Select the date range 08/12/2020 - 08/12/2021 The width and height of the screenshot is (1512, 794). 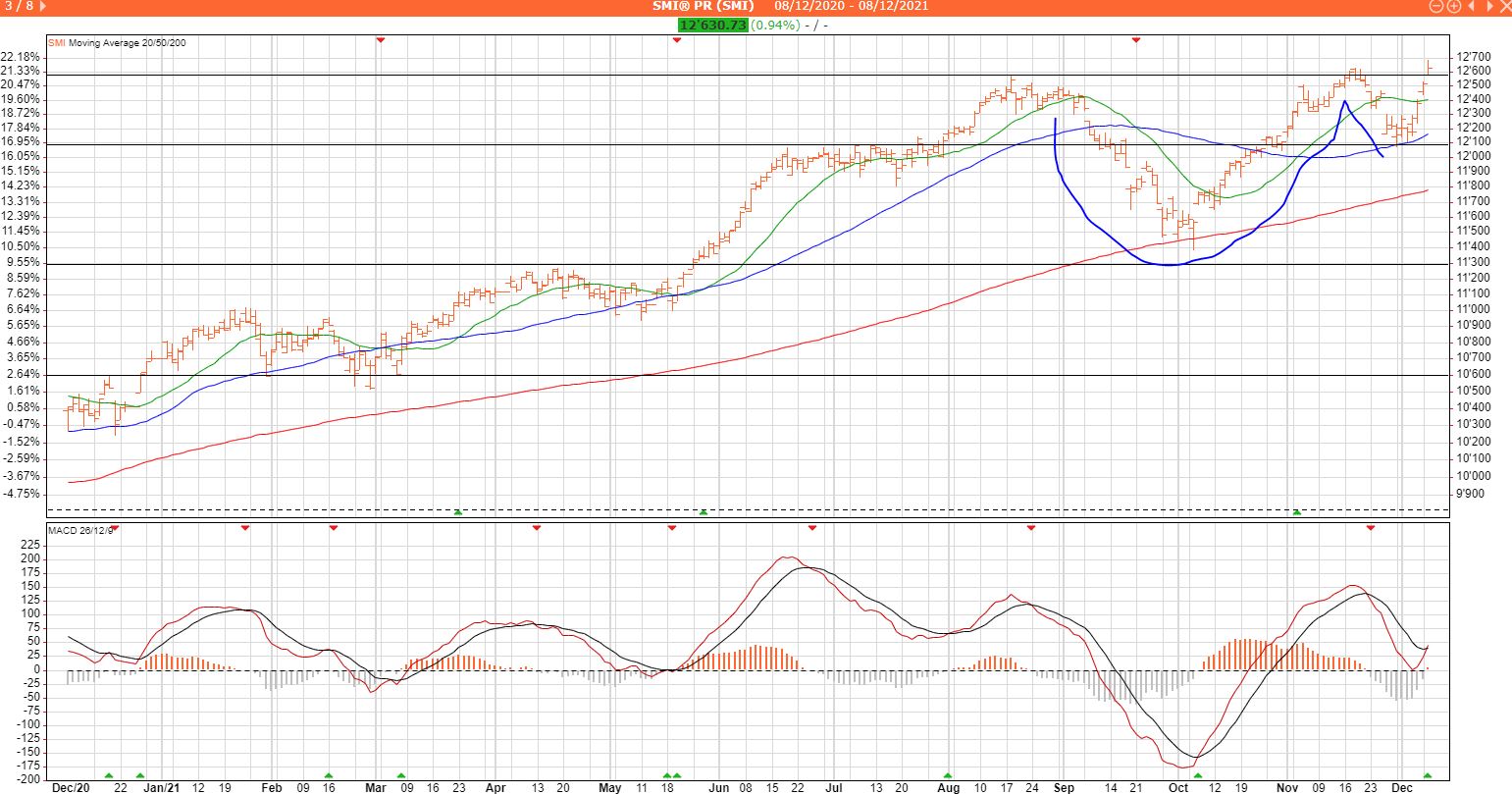click(x=851, y=7)
